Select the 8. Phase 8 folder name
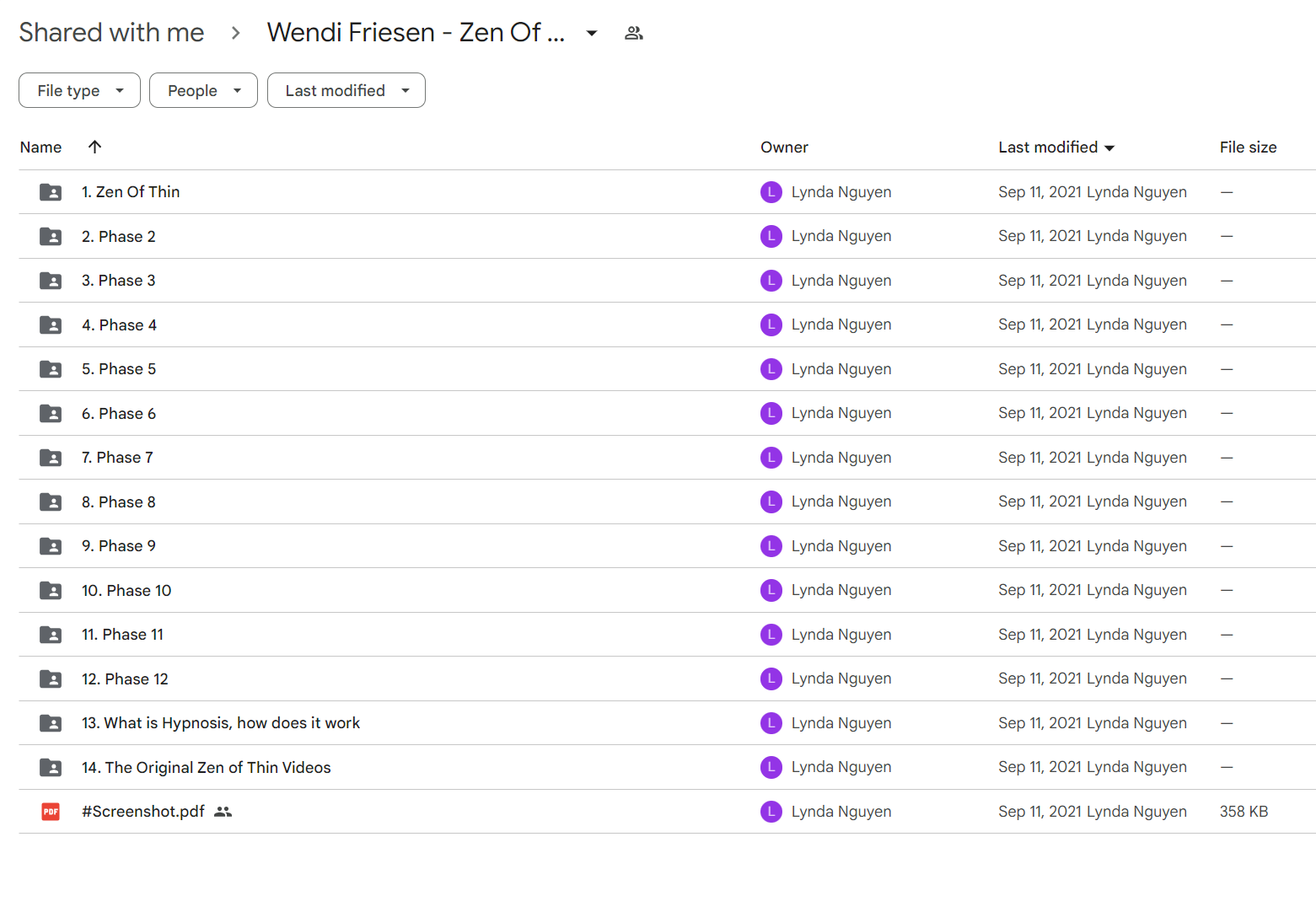 (x=119, y=502)
